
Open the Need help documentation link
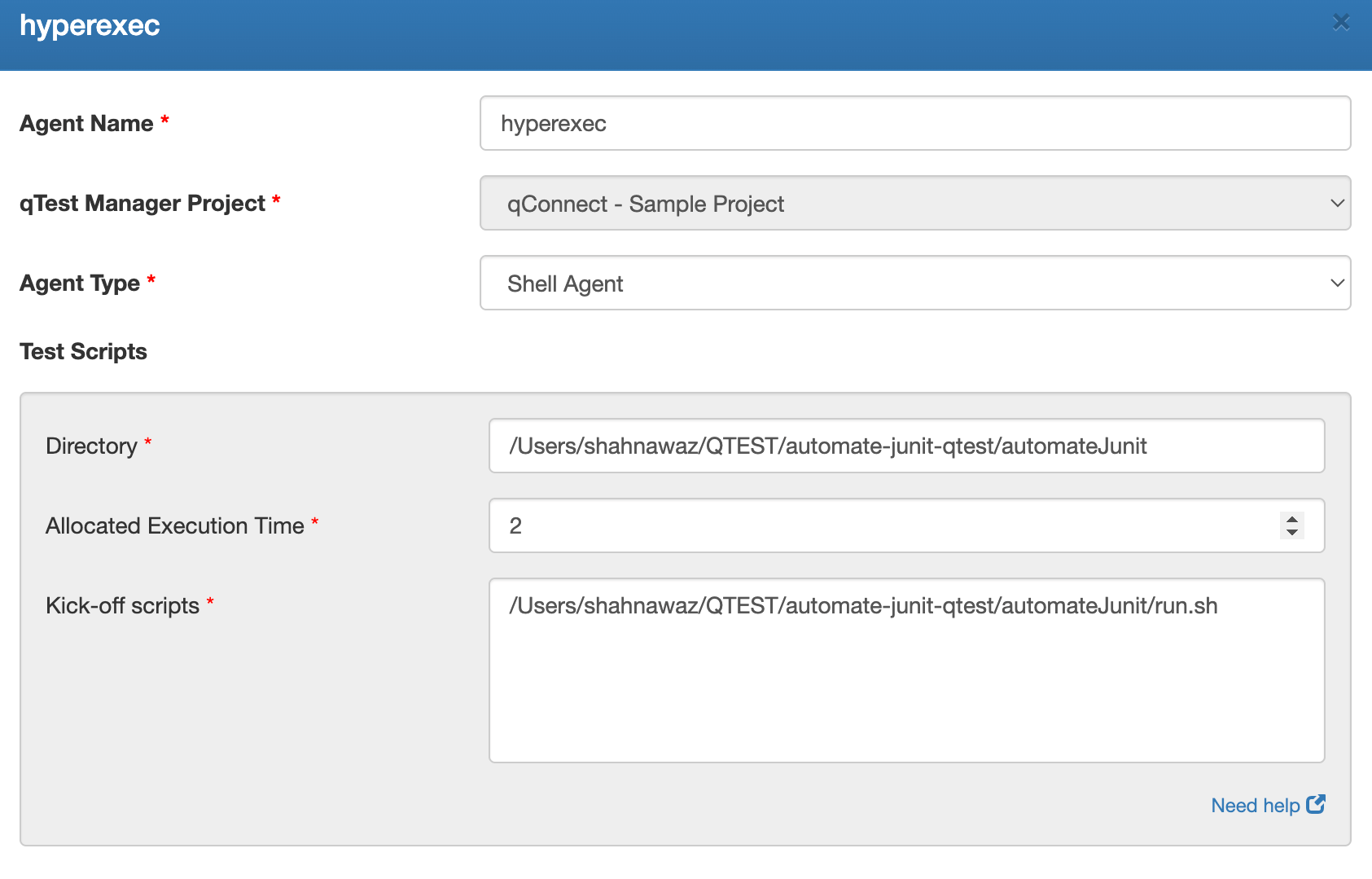(1267, 805)
